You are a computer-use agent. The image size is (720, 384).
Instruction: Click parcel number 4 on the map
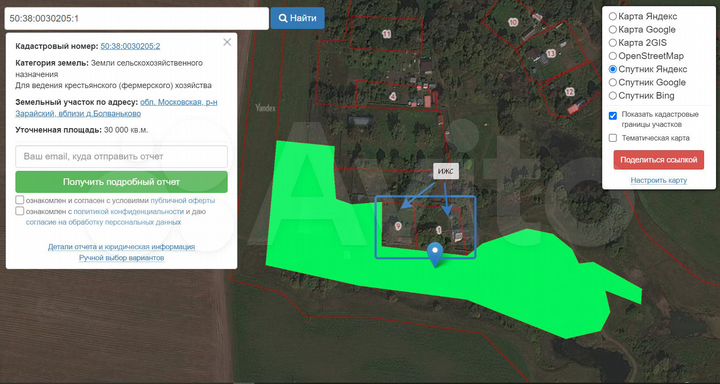(x=392, y=96)
